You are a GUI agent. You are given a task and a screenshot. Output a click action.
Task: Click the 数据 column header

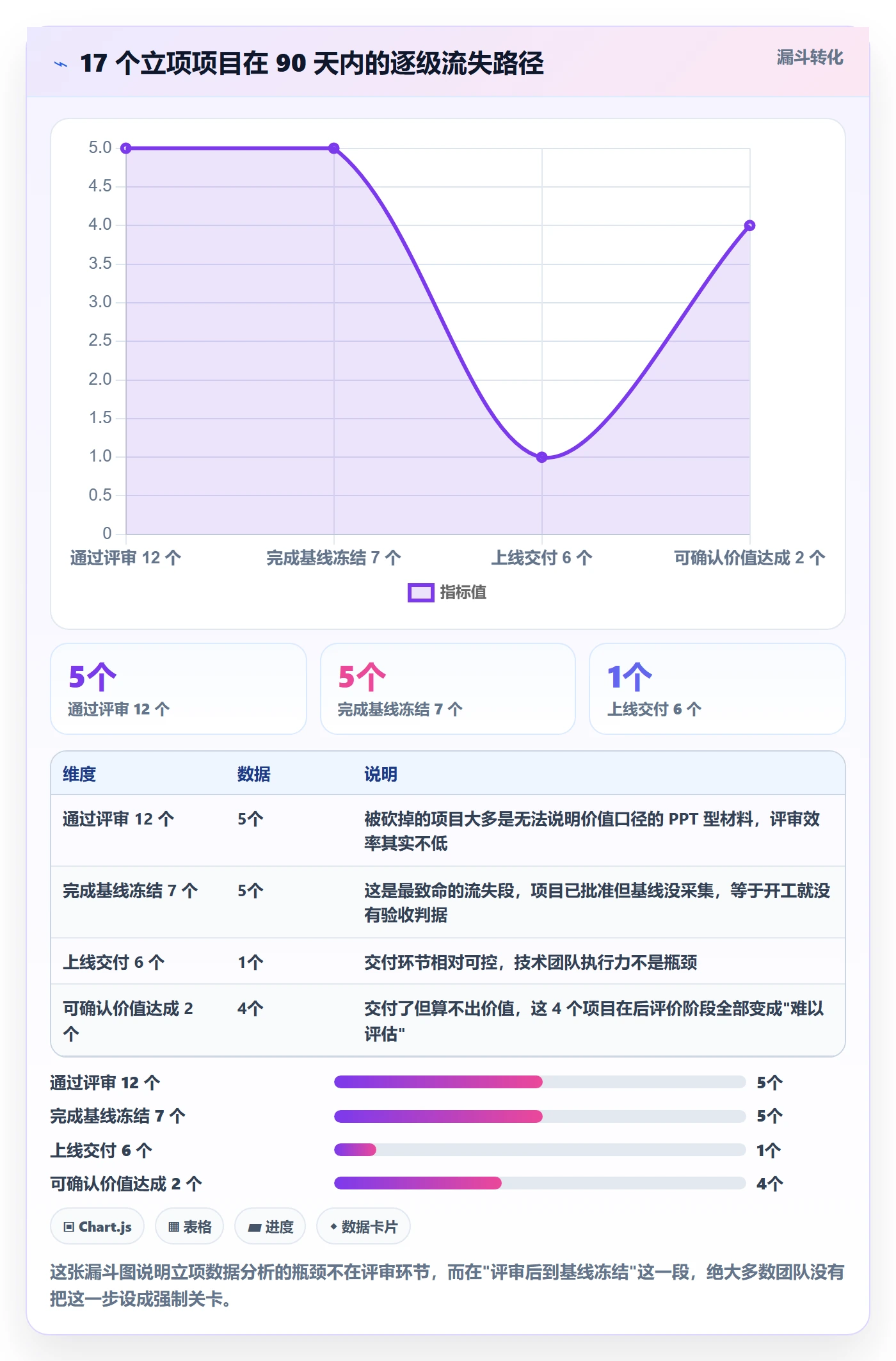tap(254, 774)
